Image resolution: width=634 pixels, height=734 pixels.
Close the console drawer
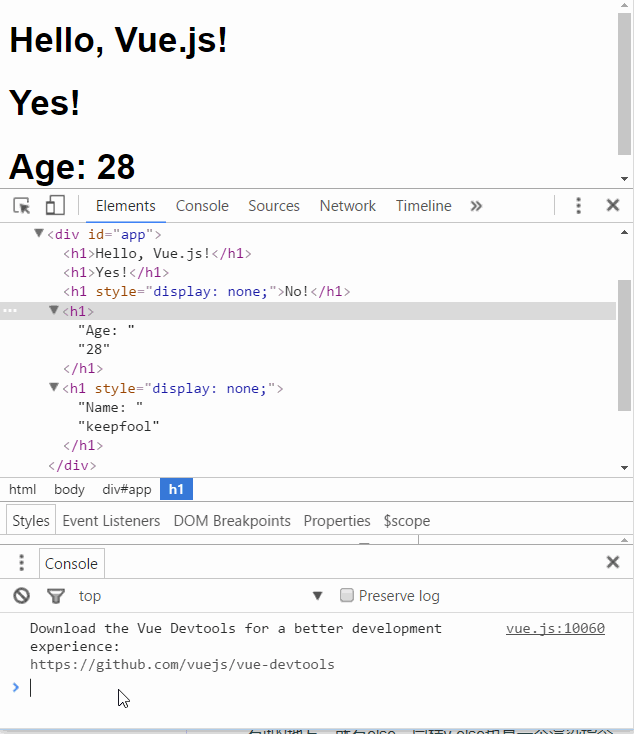613,562
